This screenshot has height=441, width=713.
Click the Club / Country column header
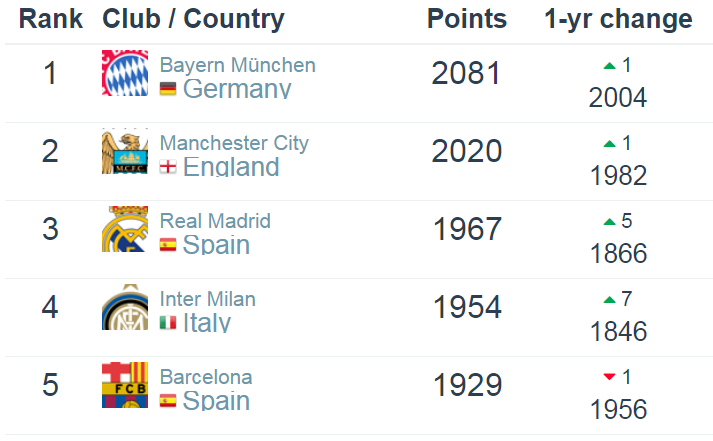coord(193,19)
